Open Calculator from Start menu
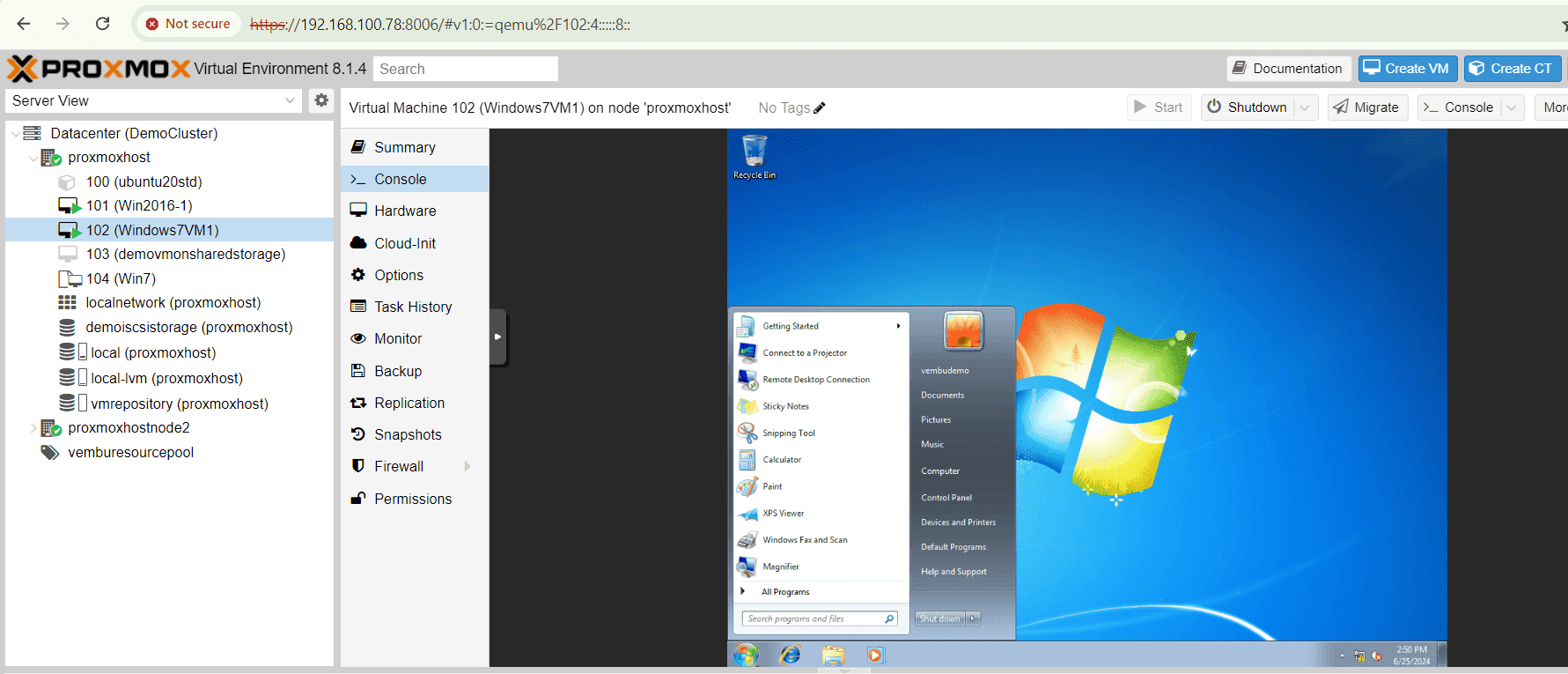The image size is (1568, 674). point(819,460)
